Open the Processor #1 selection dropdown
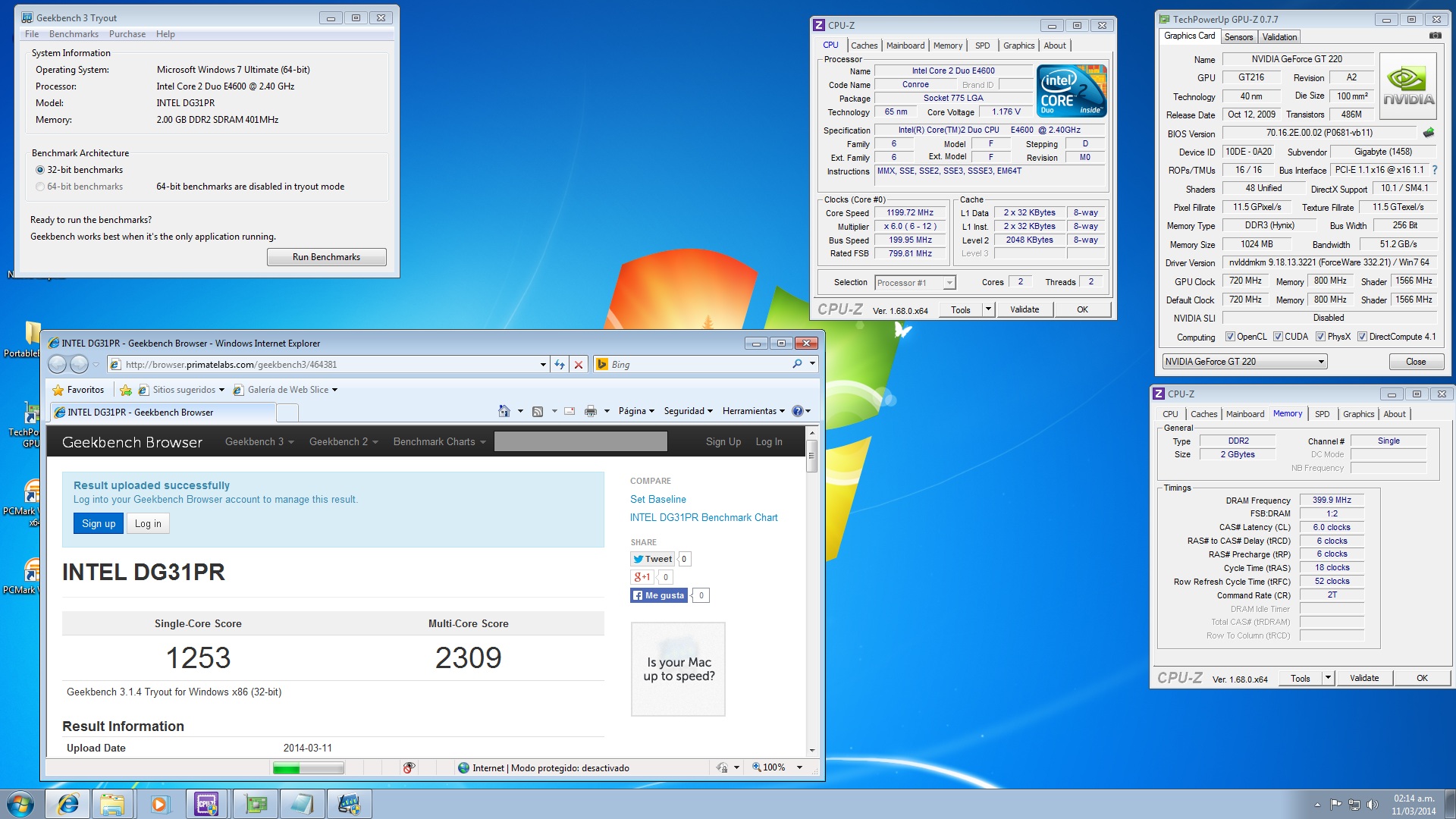The image size is (1456, 819). tap(915, 283)
